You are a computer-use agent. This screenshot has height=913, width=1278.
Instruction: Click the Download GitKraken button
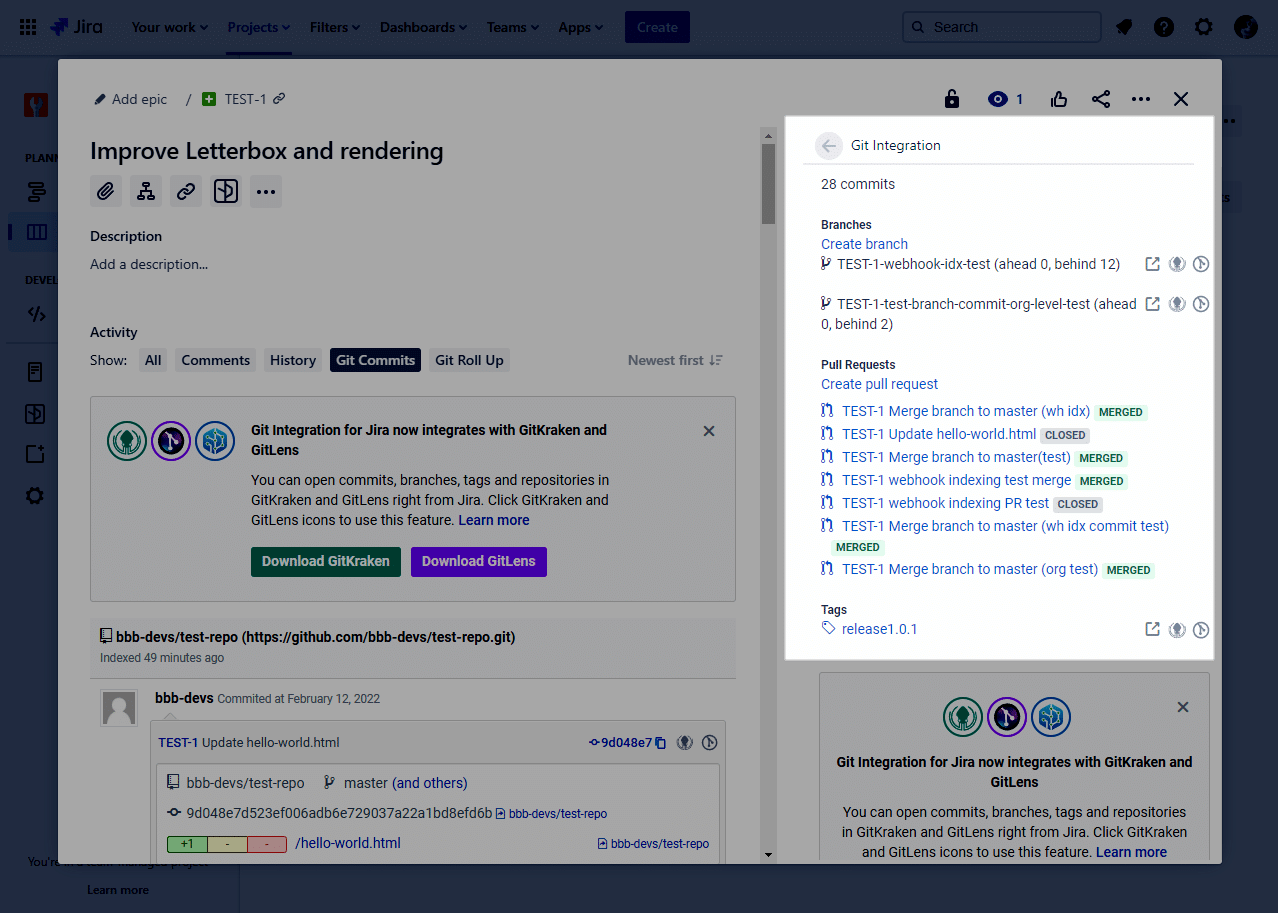click(x=325, y=561)
